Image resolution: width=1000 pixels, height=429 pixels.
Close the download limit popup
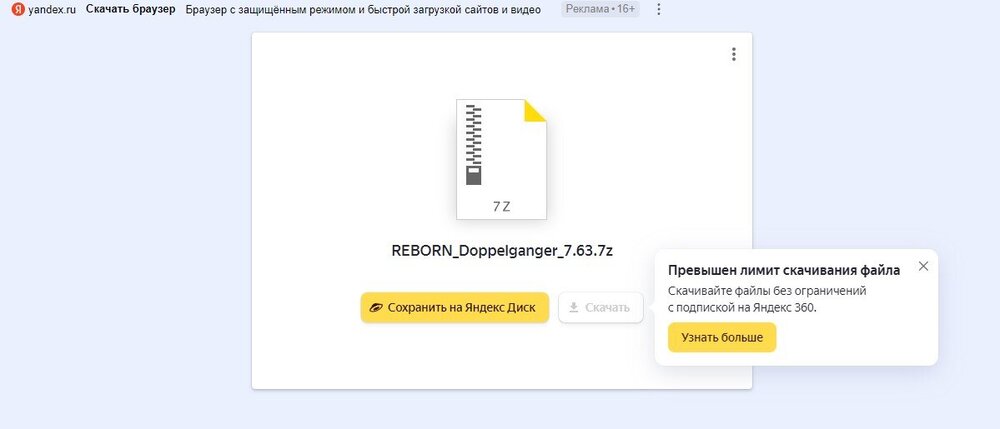[923, 266]
